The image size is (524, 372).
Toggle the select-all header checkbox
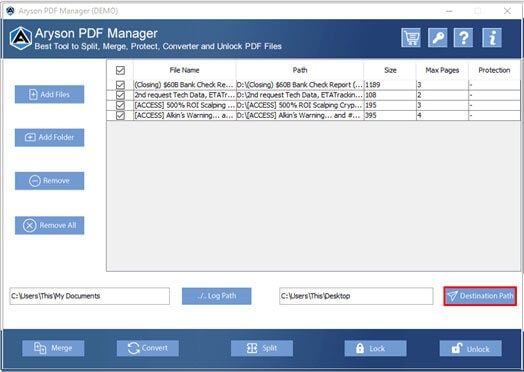click(x=120, y=70)
